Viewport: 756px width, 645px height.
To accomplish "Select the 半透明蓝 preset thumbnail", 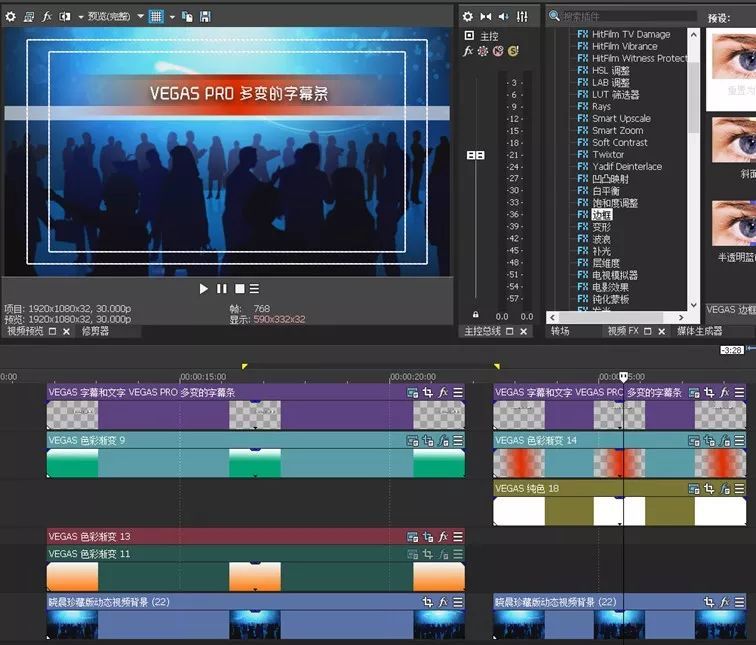I will click(733, 225).
